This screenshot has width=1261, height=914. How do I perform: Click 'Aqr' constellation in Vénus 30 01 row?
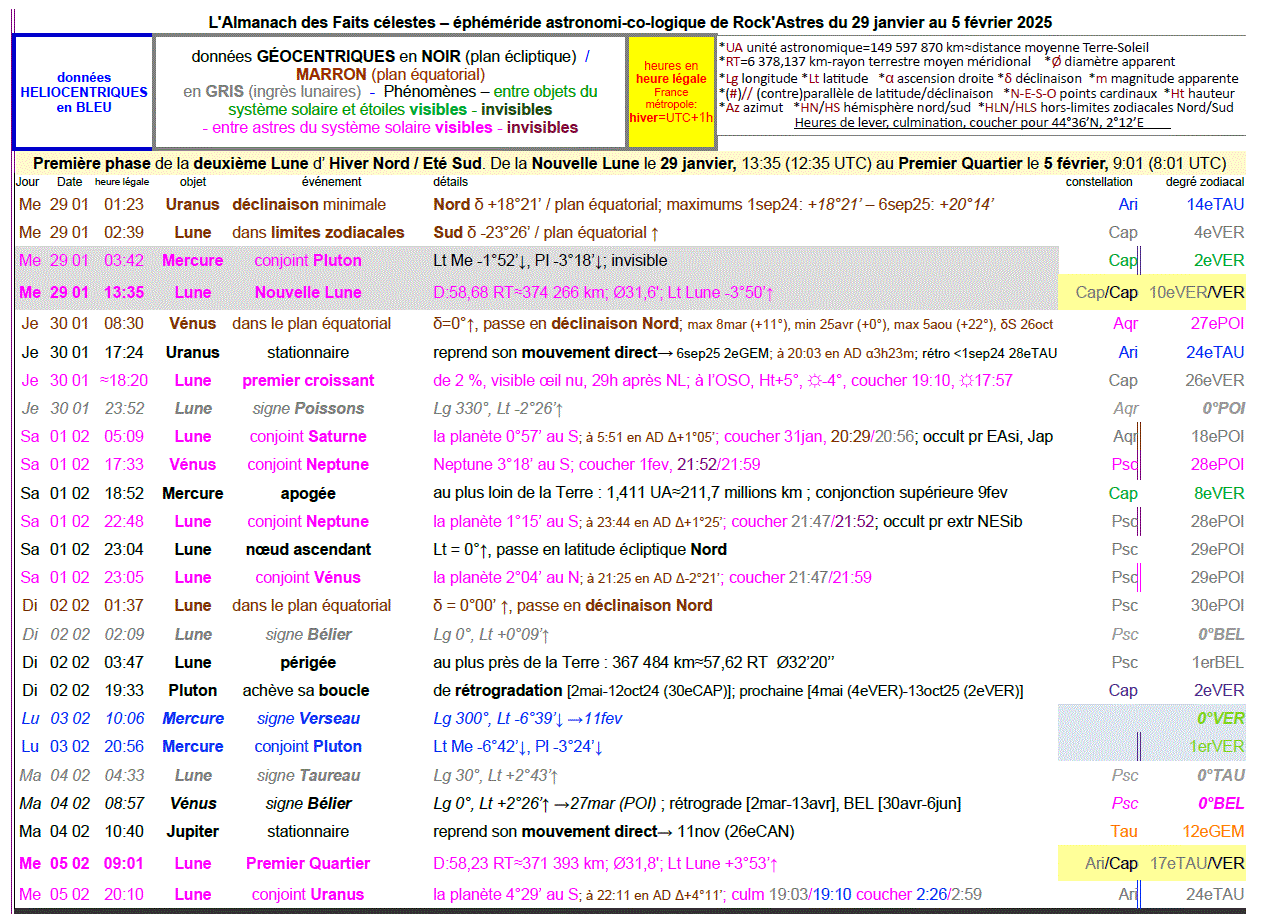1126,323
